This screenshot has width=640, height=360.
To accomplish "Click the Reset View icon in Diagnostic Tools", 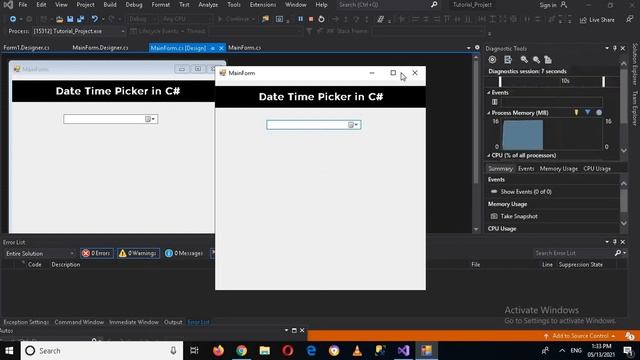I will click(548, 60).
